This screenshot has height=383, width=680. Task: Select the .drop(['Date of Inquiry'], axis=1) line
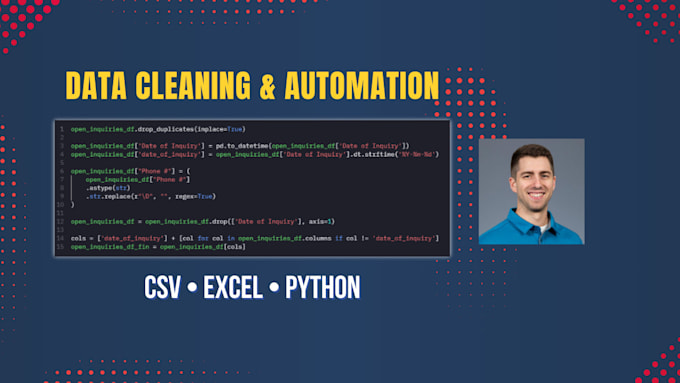point(203,222)
